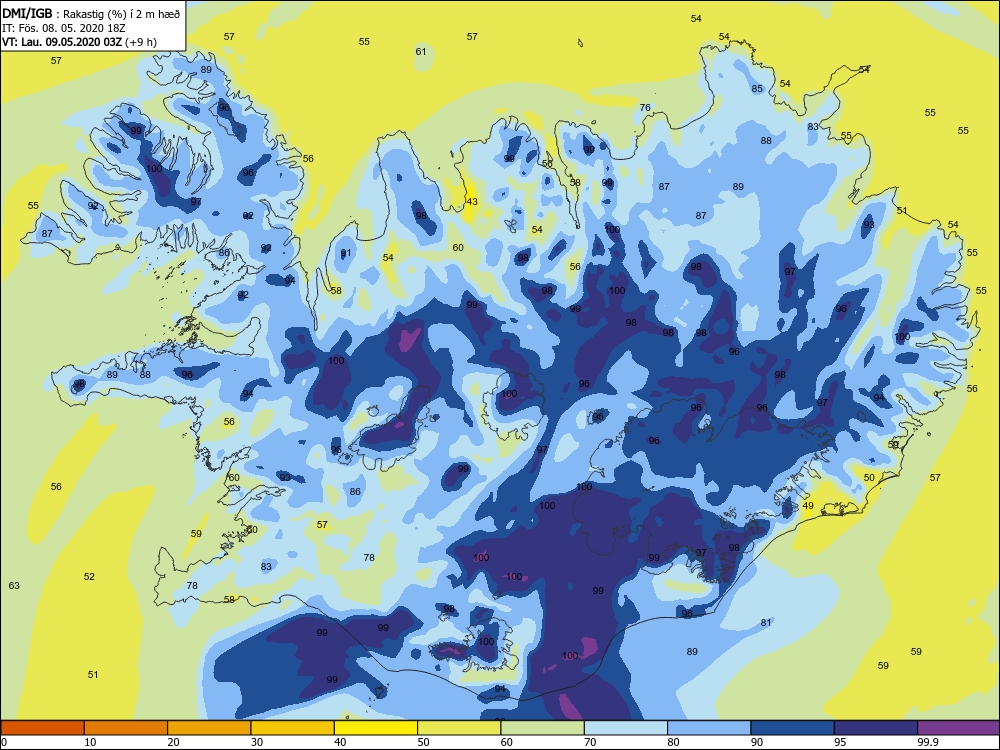Click the humidity value '52' on the map
Screen dimensions: 1000x750
click(89, 577)
